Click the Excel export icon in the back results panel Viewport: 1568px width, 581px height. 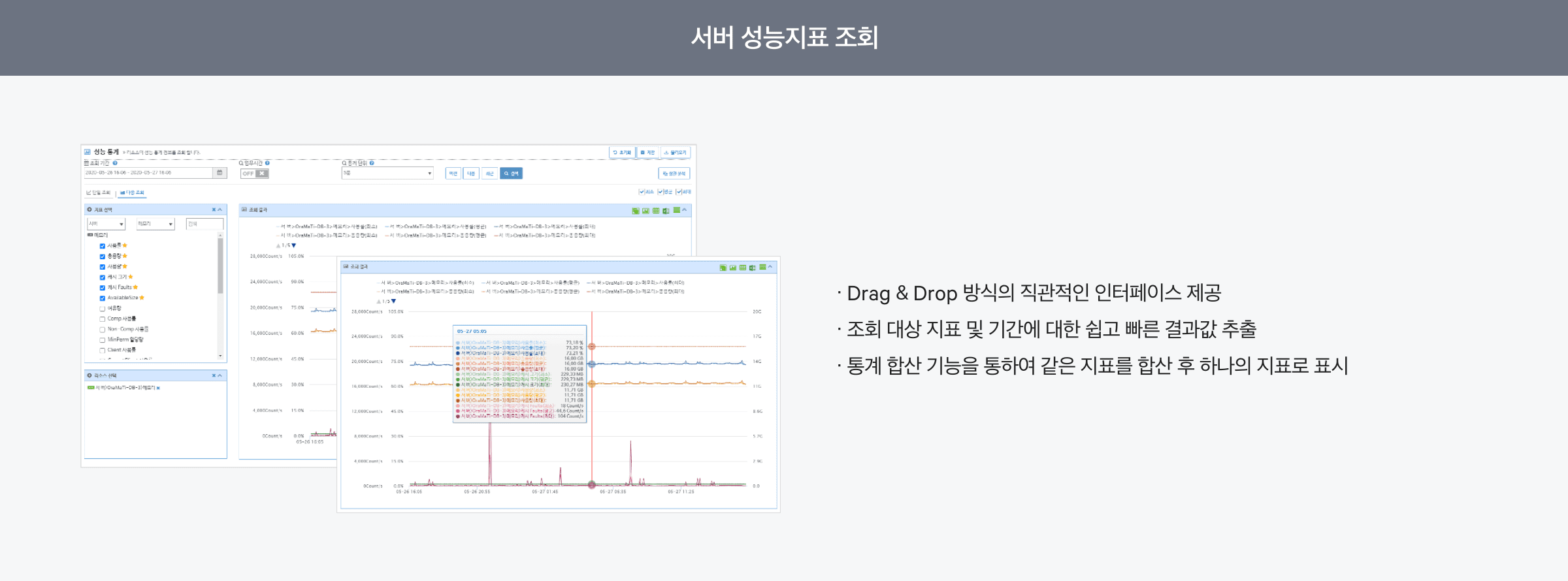tap(666, 211)
